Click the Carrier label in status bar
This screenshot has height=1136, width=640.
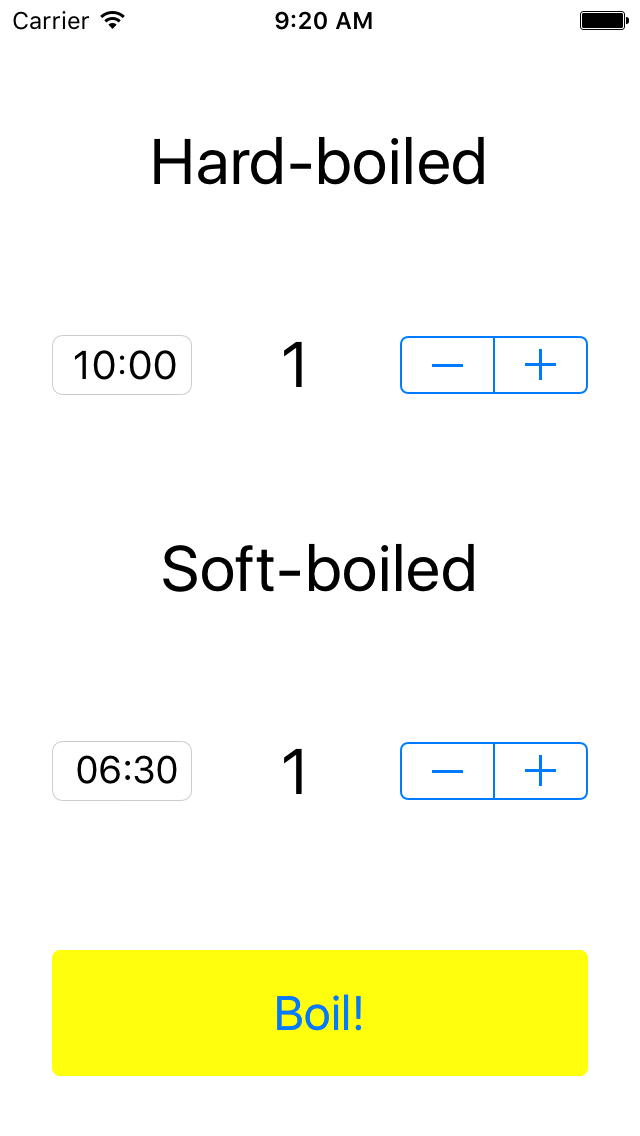[50, 20]
